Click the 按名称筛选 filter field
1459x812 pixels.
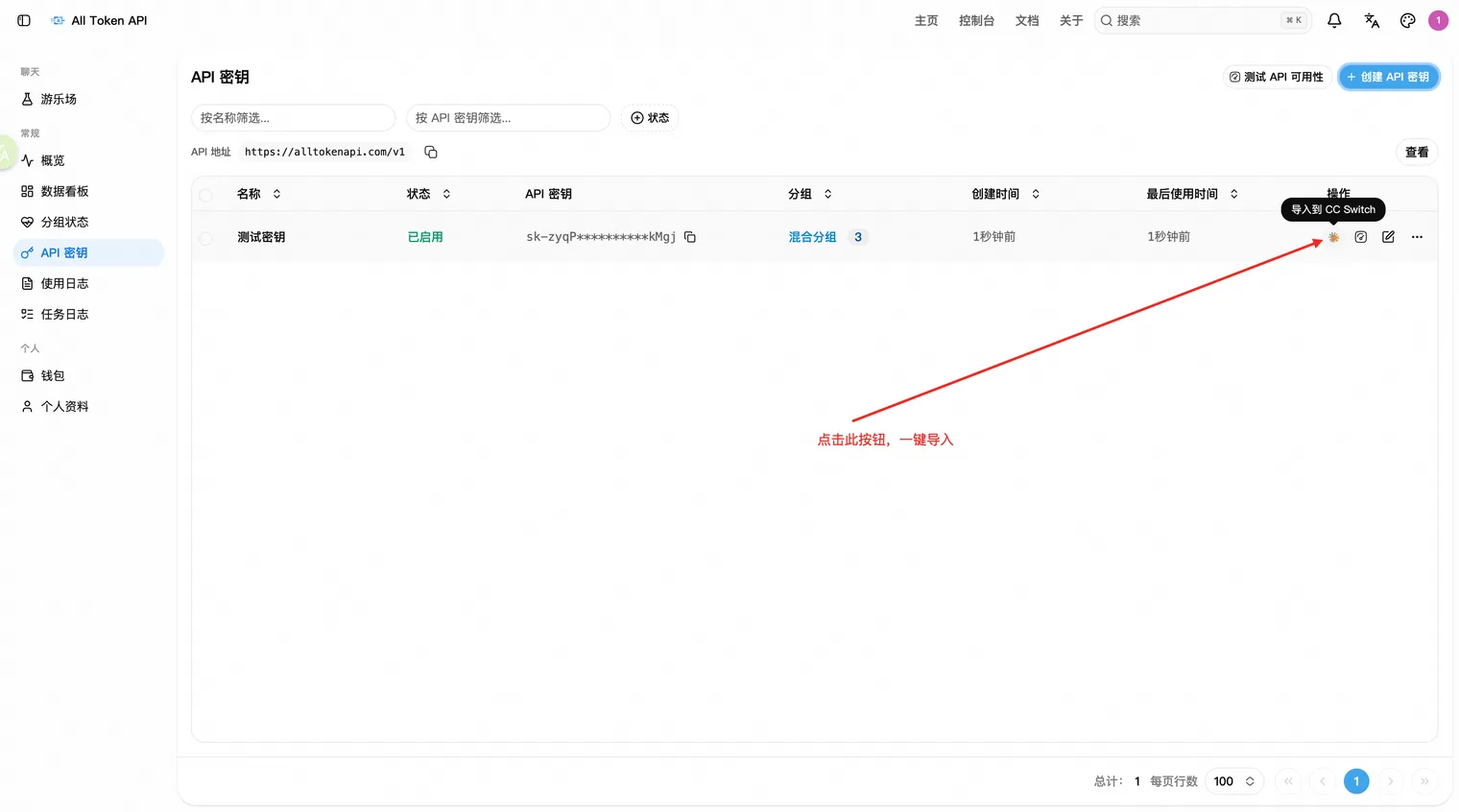(x=294, y=118)
